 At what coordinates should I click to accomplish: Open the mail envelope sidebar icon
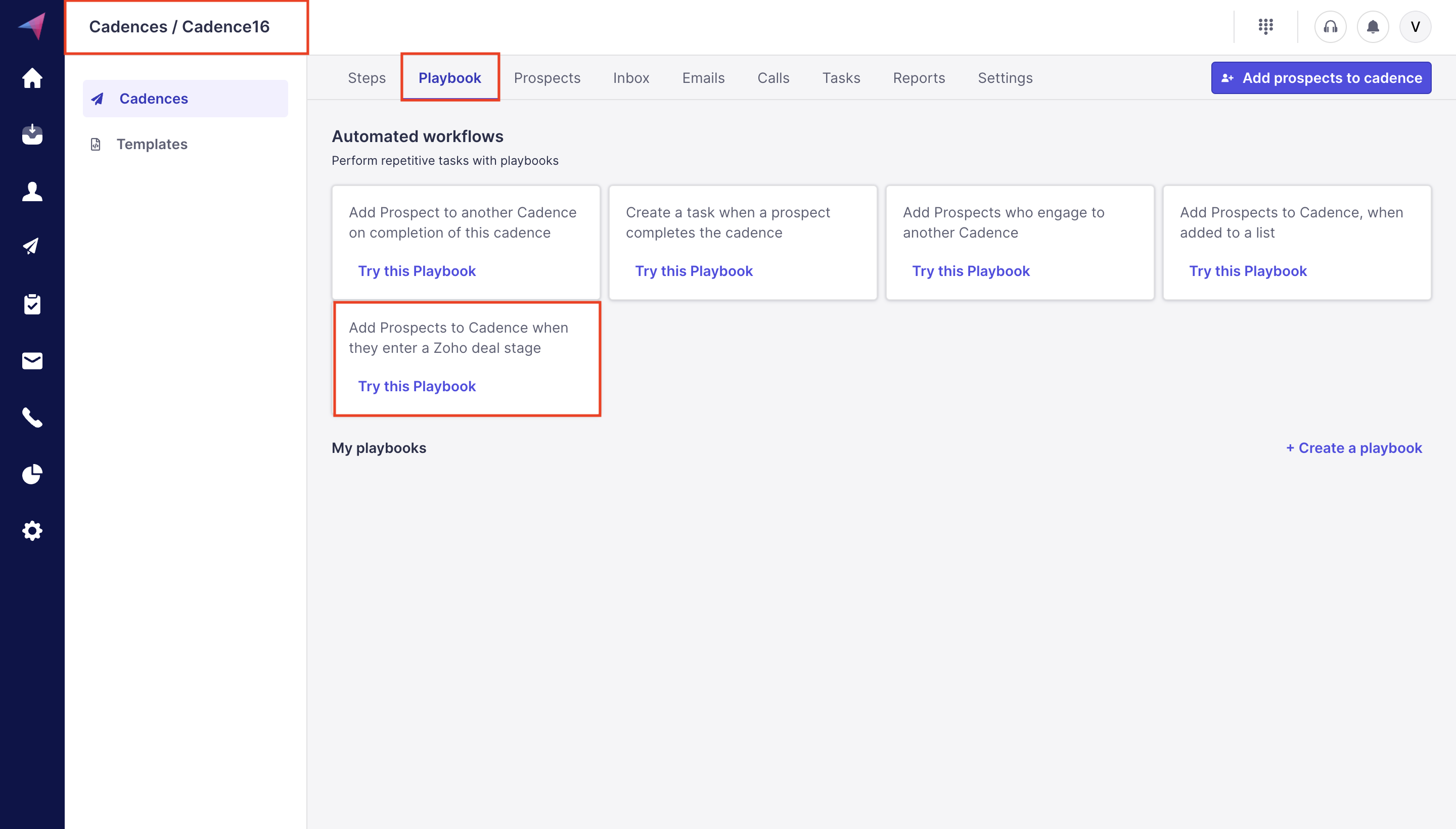coord(32,360)
